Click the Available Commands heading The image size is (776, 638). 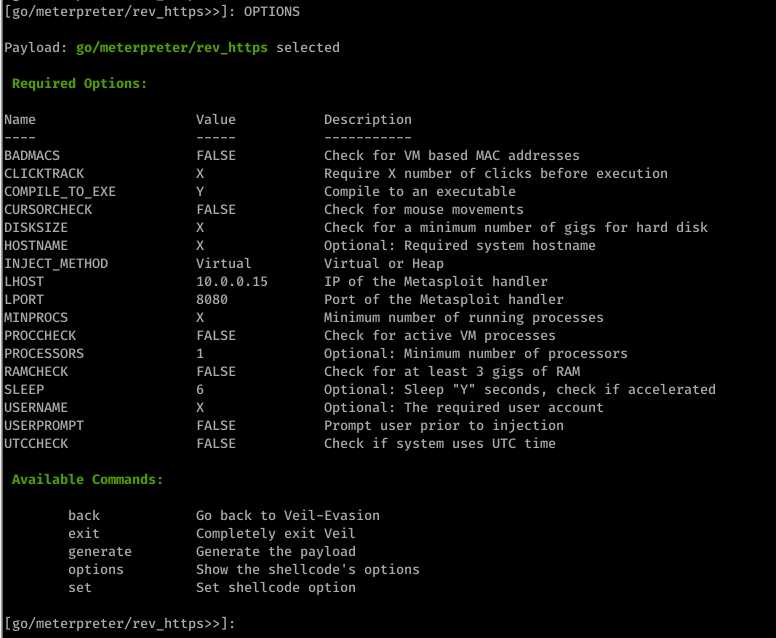coord(88,480)
